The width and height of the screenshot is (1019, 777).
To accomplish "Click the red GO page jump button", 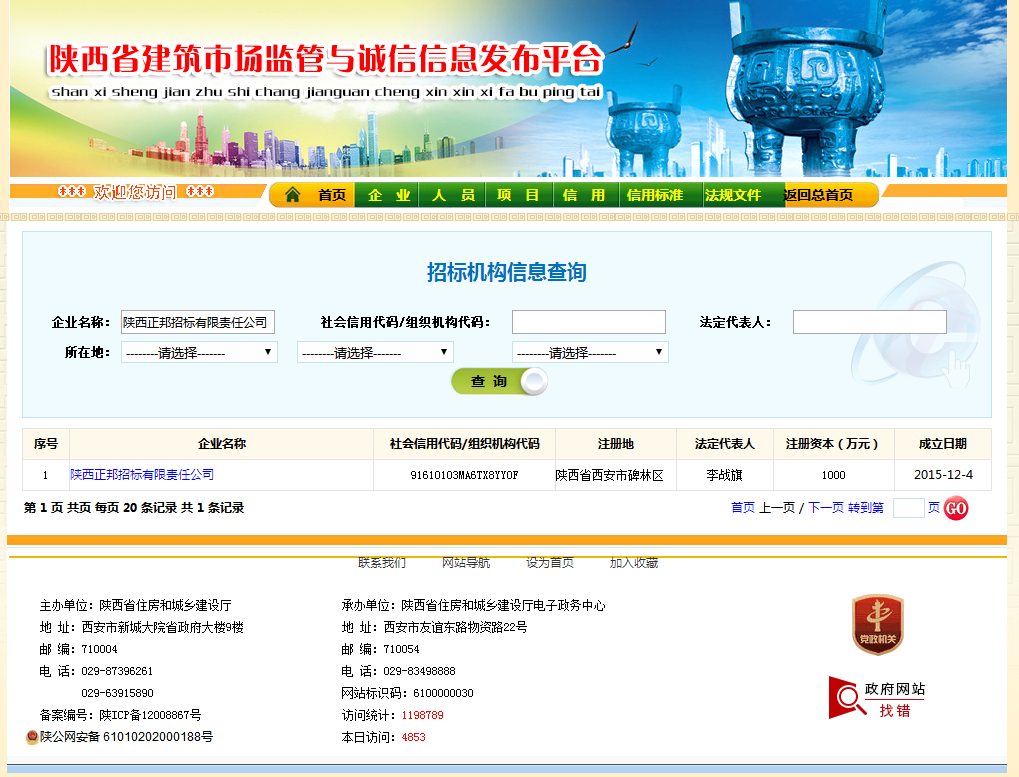I will tap(956, 508).
